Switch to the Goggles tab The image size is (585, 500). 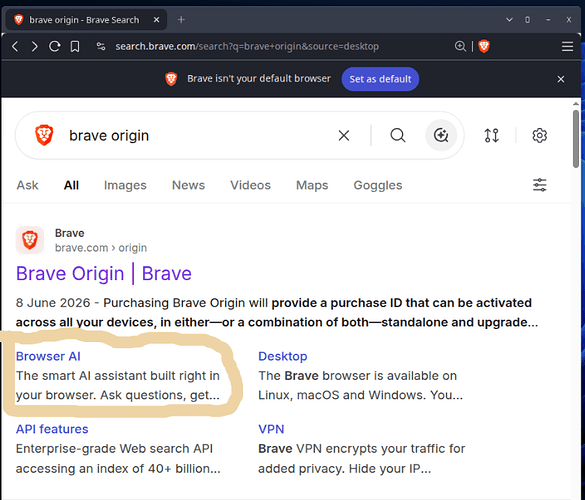[x=378, y=185]
